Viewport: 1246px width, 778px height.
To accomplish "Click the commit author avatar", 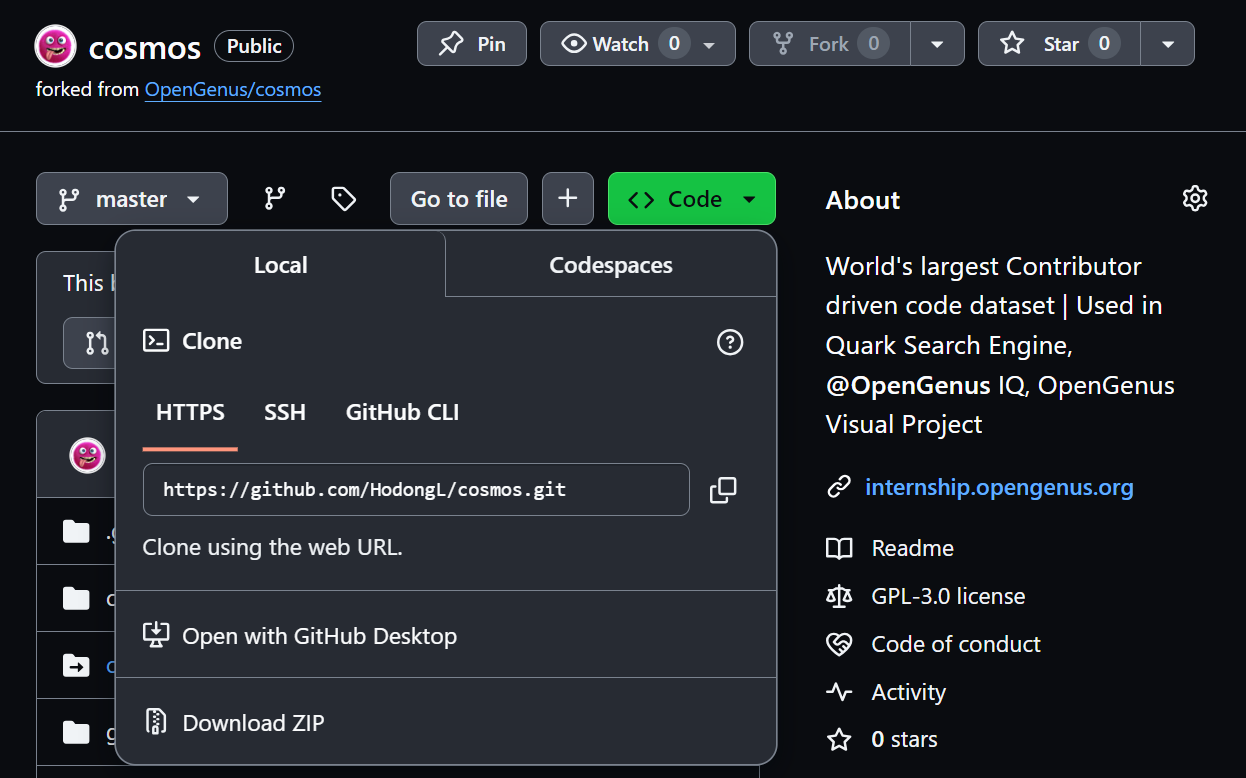I will 87,455.
